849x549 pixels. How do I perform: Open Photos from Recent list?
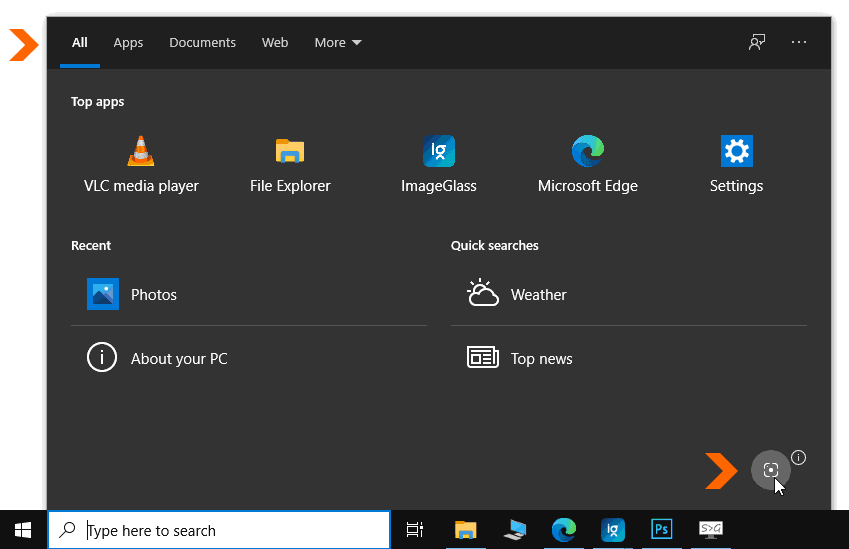click(x=249, y=294)
